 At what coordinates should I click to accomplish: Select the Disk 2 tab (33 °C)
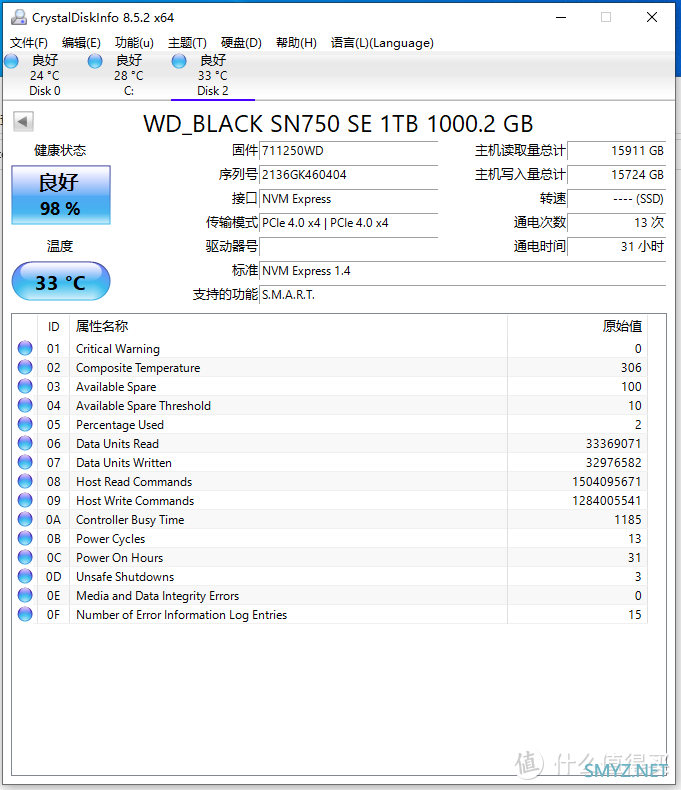213,76
